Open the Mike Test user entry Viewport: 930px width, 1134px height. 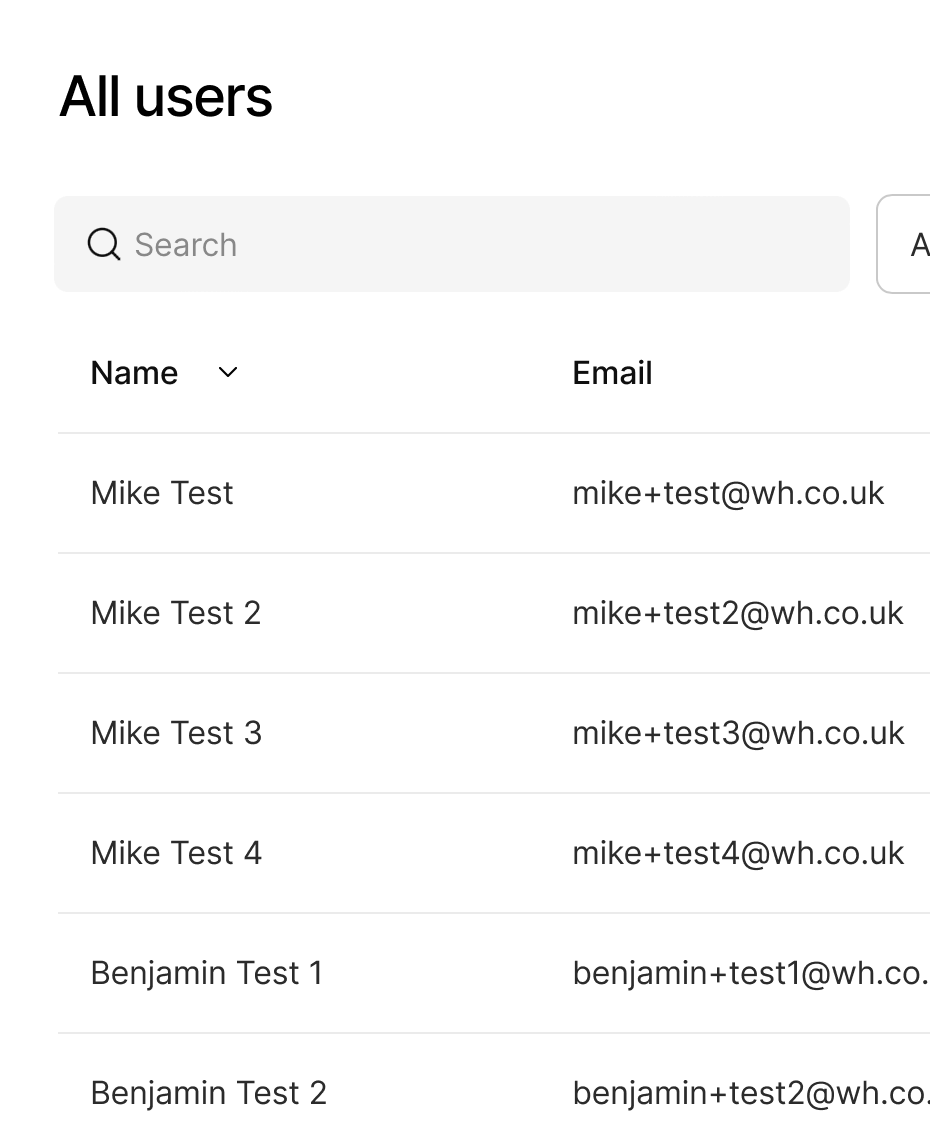(162, 493)
